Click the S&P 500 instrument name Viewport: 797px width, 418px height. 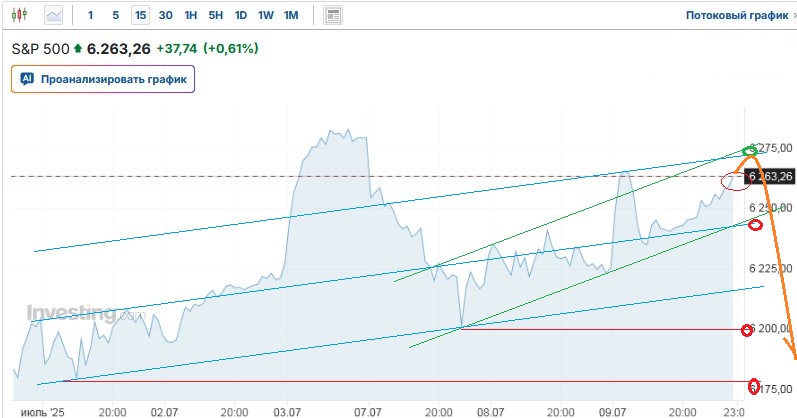pos(39,48)
